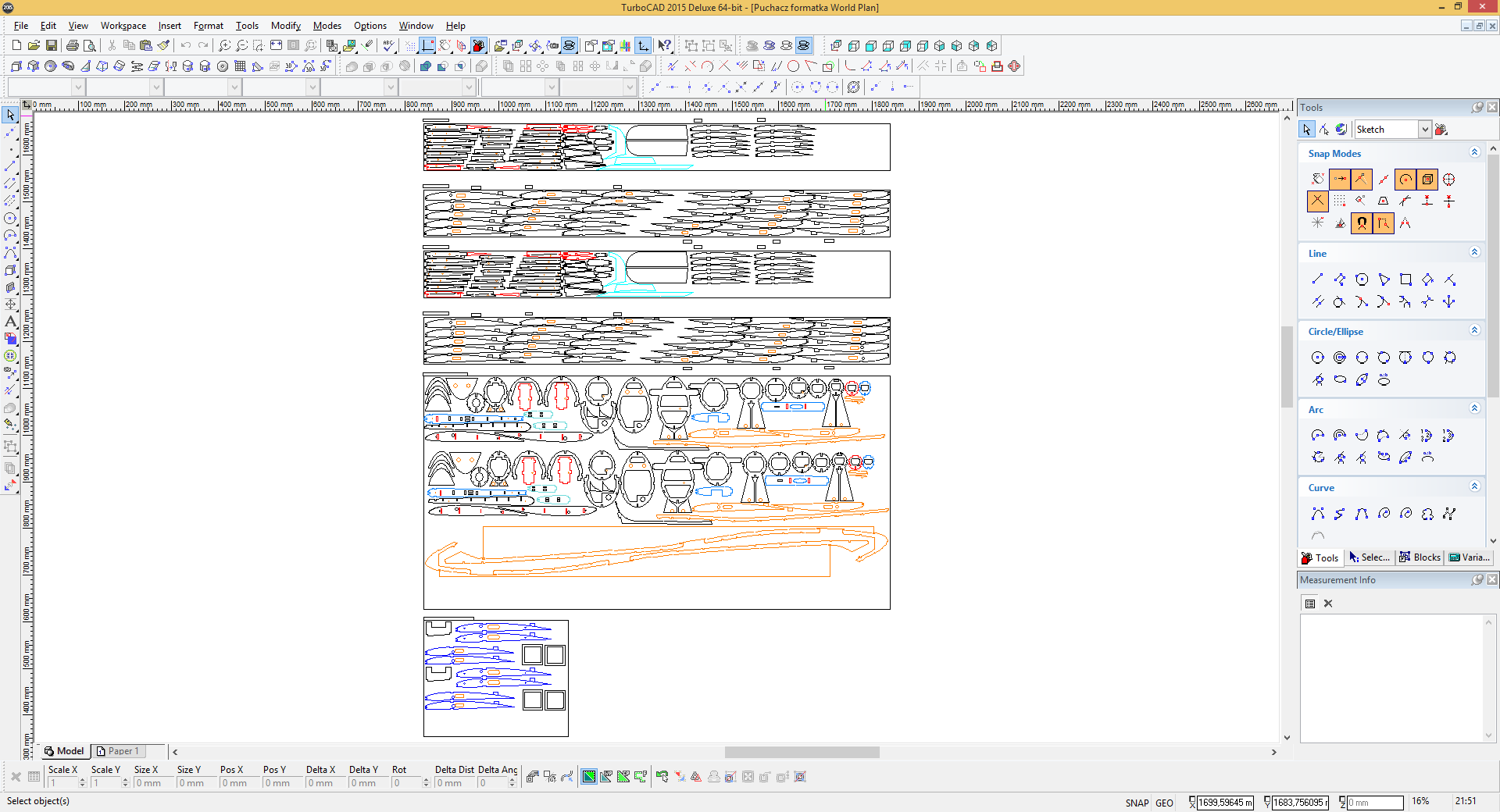Pick the Ellipse tool in Circle/Ellipse section
Screen dimensions: 1500x812
(x=1340, y=380)
